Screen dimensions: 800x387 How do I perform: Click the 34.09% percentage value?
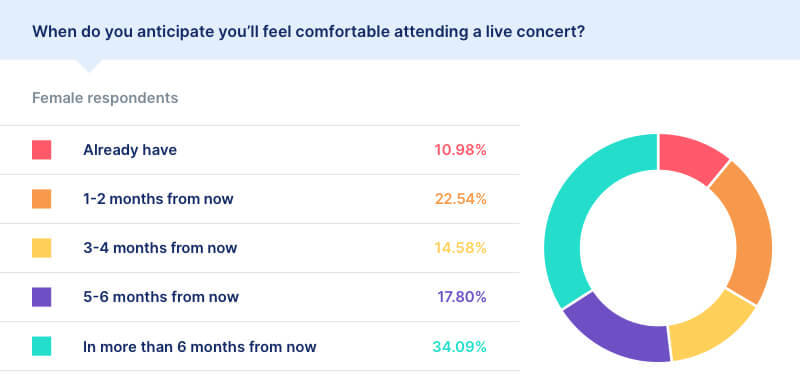tap(459, 347)
